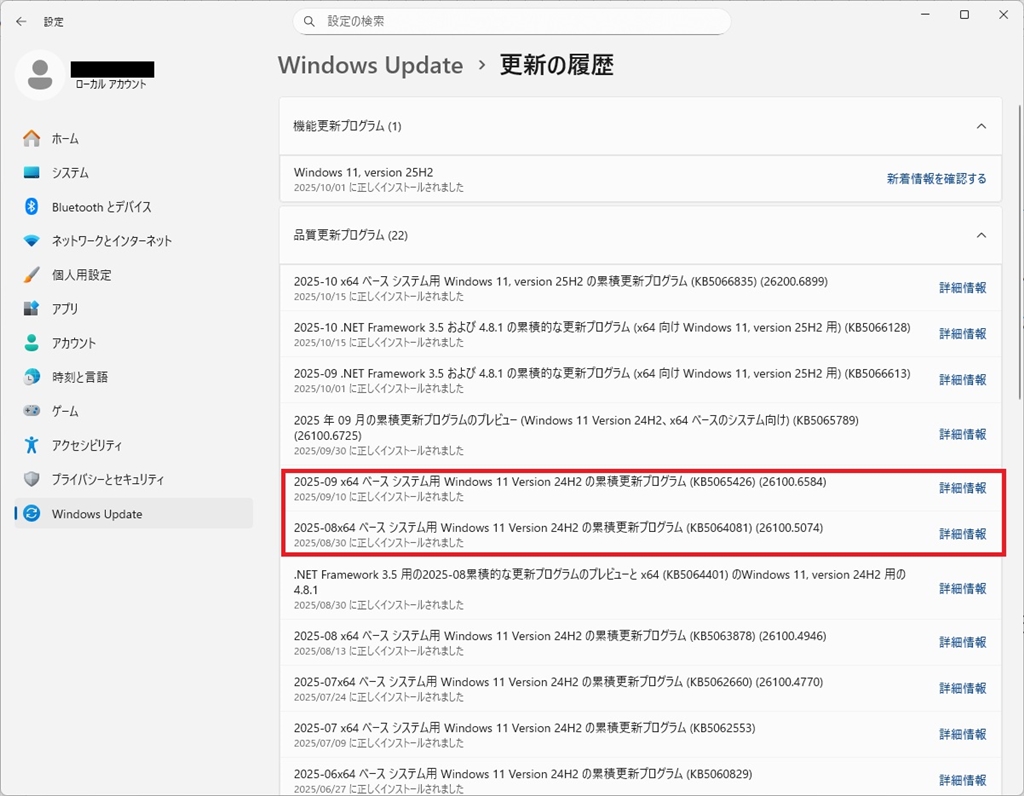Click the 設定の検索 search field
This screenshot has width=1024, height=796.
[512, 22]
